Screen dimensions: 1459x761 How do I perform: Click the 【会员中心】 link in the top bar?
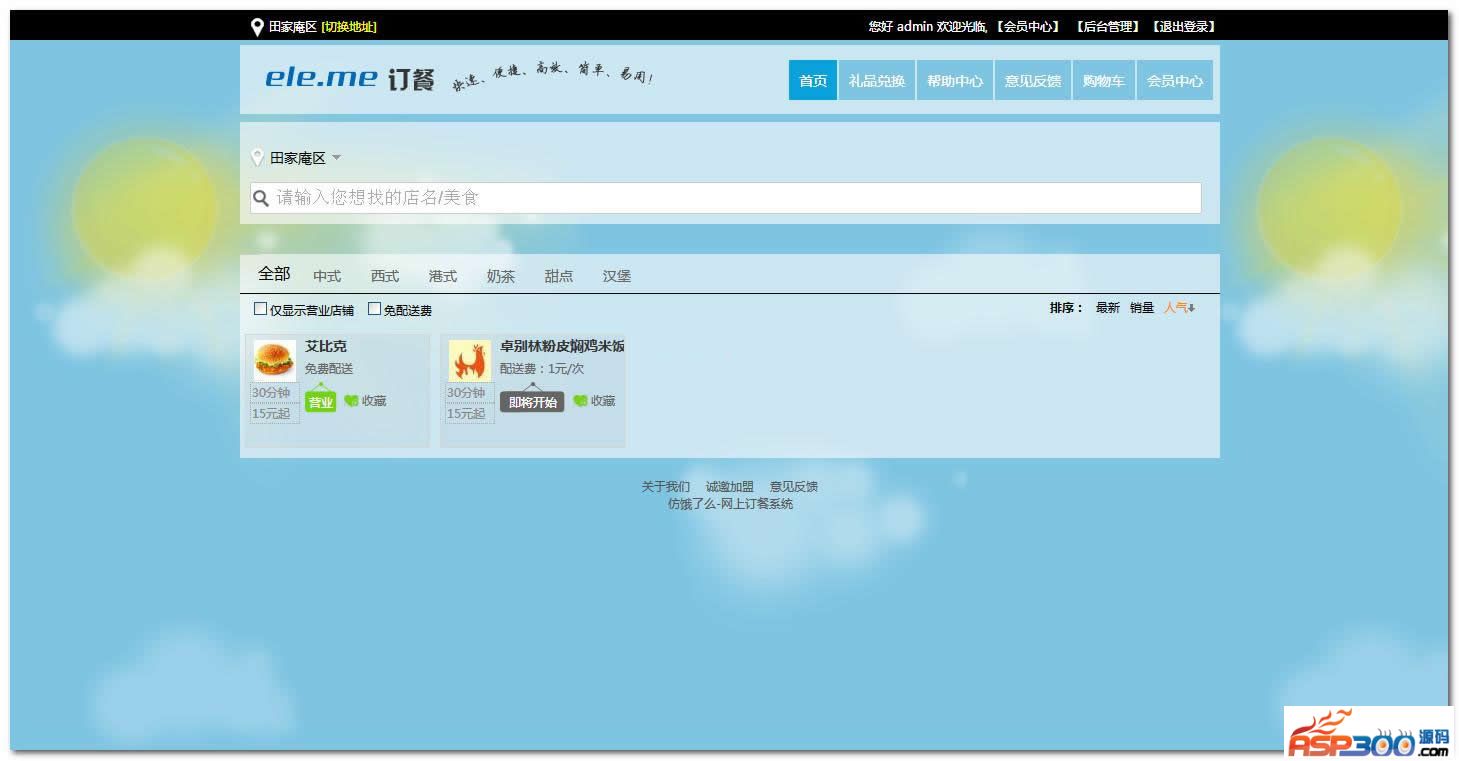[x=1028, y=27]
